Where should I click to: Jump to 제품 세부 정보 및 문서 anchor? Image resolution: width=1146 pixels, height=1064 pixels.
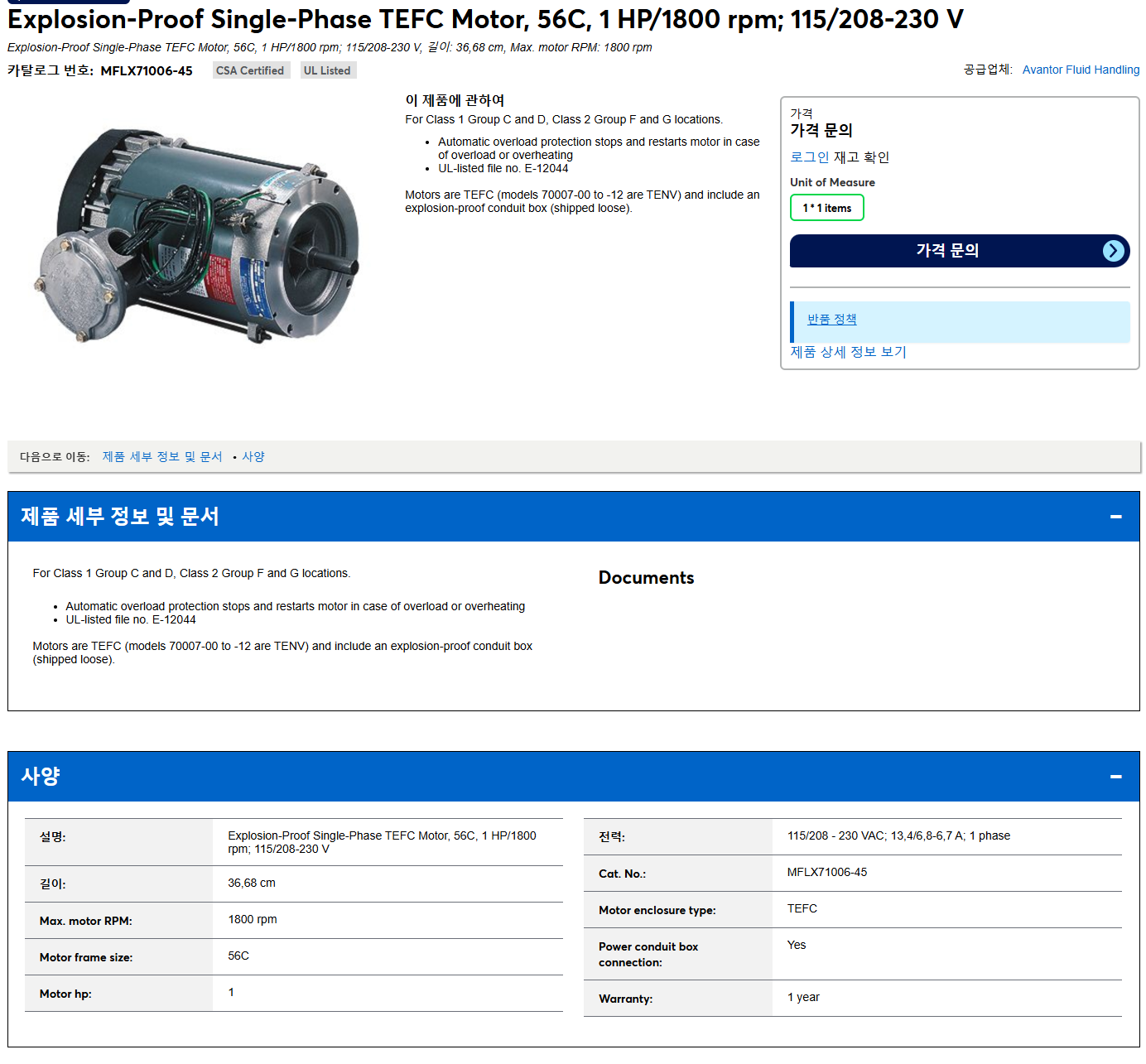162,457
